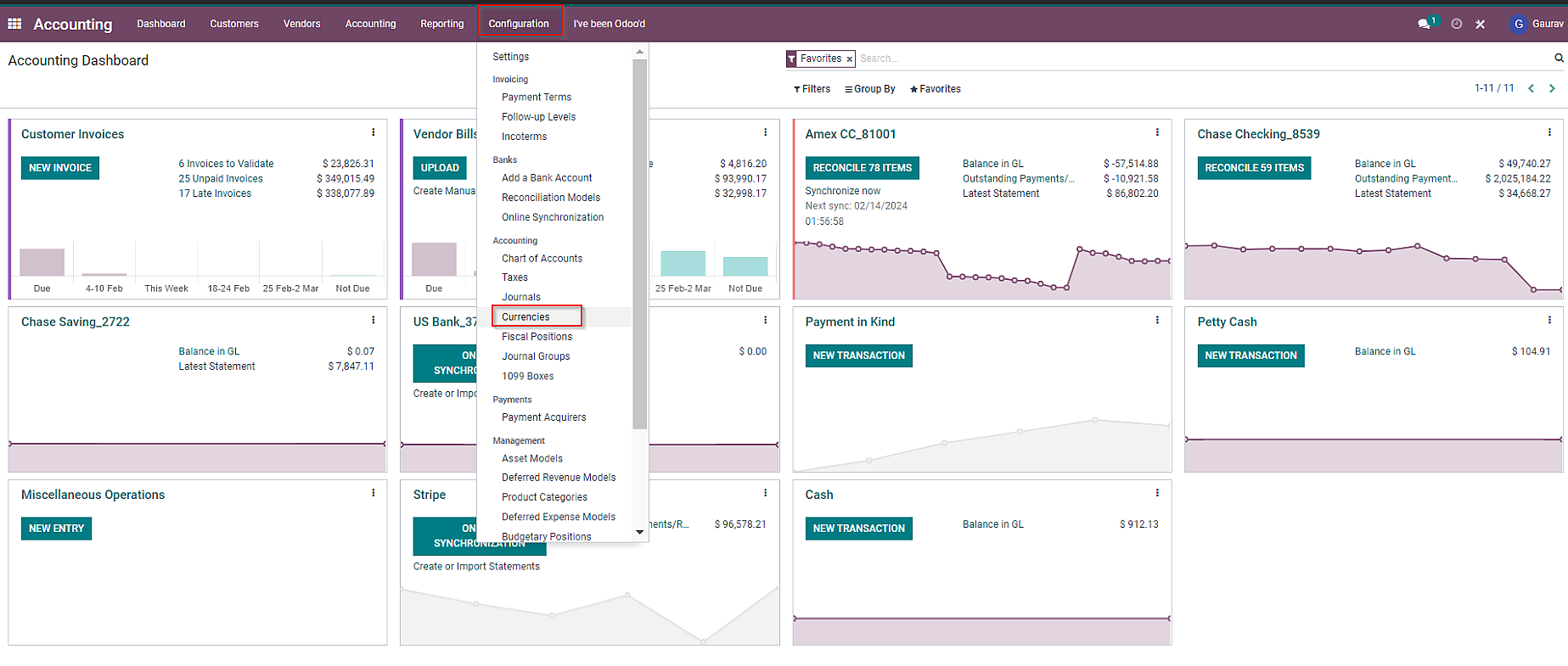Viewport: 1568px width, 666px height.
Task: Click Reconcile 78 Items button
Action: click(x=863, y=168)
